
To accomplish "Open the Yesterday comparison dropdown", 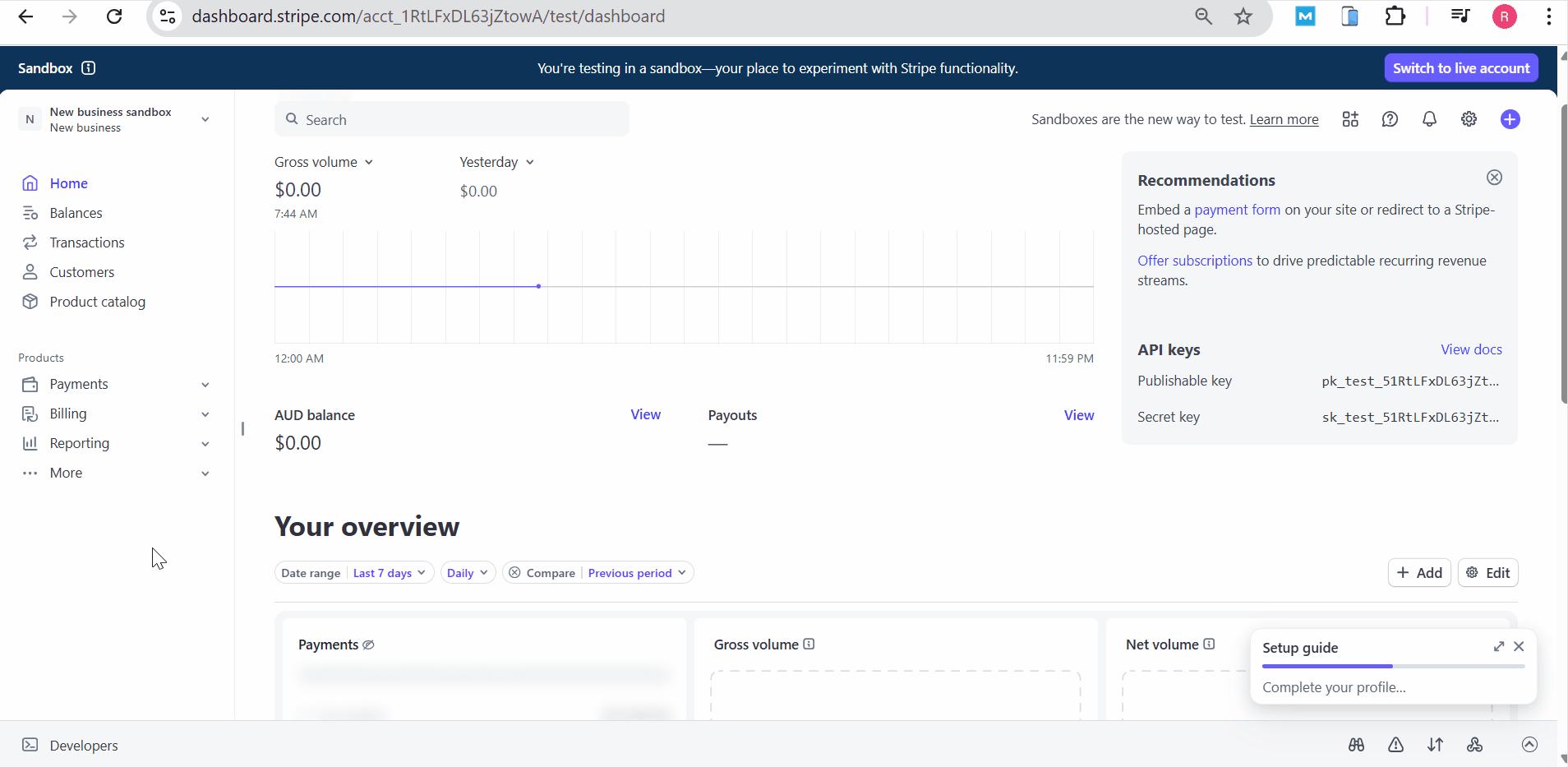I will 497,162.
